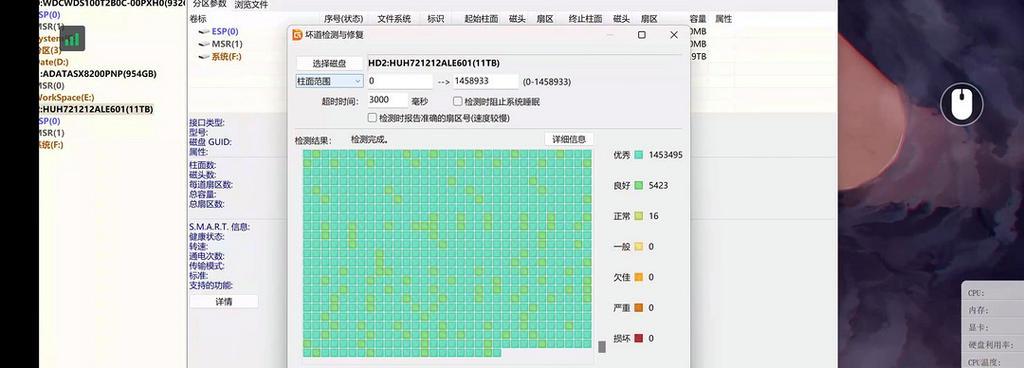Screen dimensions: 1024x368
Task: Select the 分区(3) entry in the tree
Action: [x=50, y=50]
